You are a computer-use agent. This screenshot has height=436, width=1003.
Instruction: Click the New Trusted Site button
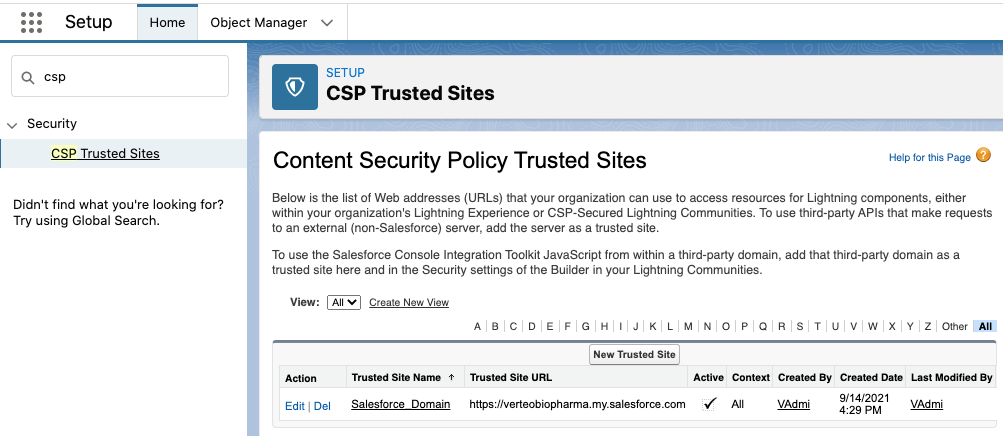tap(634, 354)
